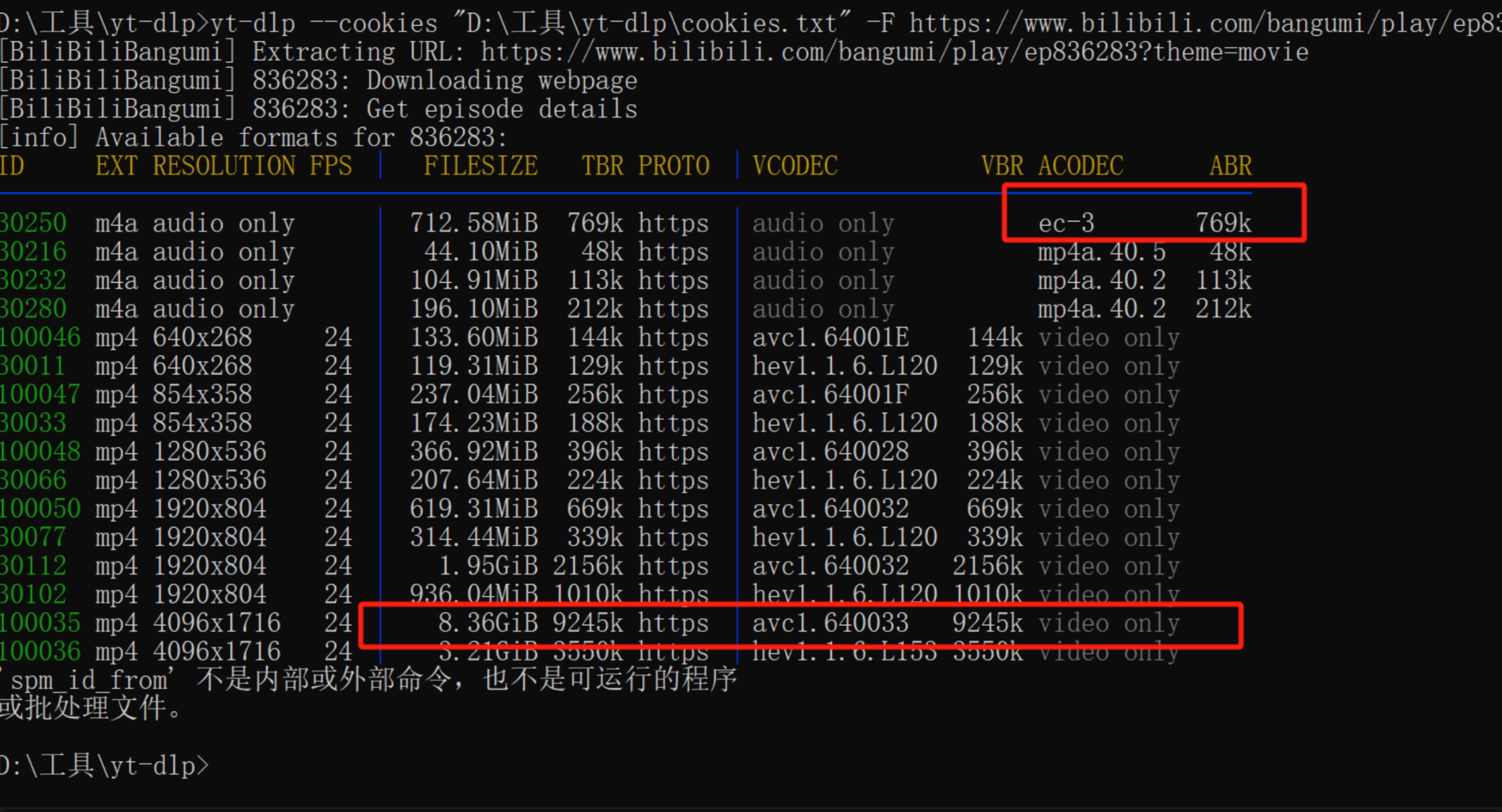The height and width of the screenshot is (812, 1502).
Task: Click the avc1.640033 codec text
Action: pos(830,623)
